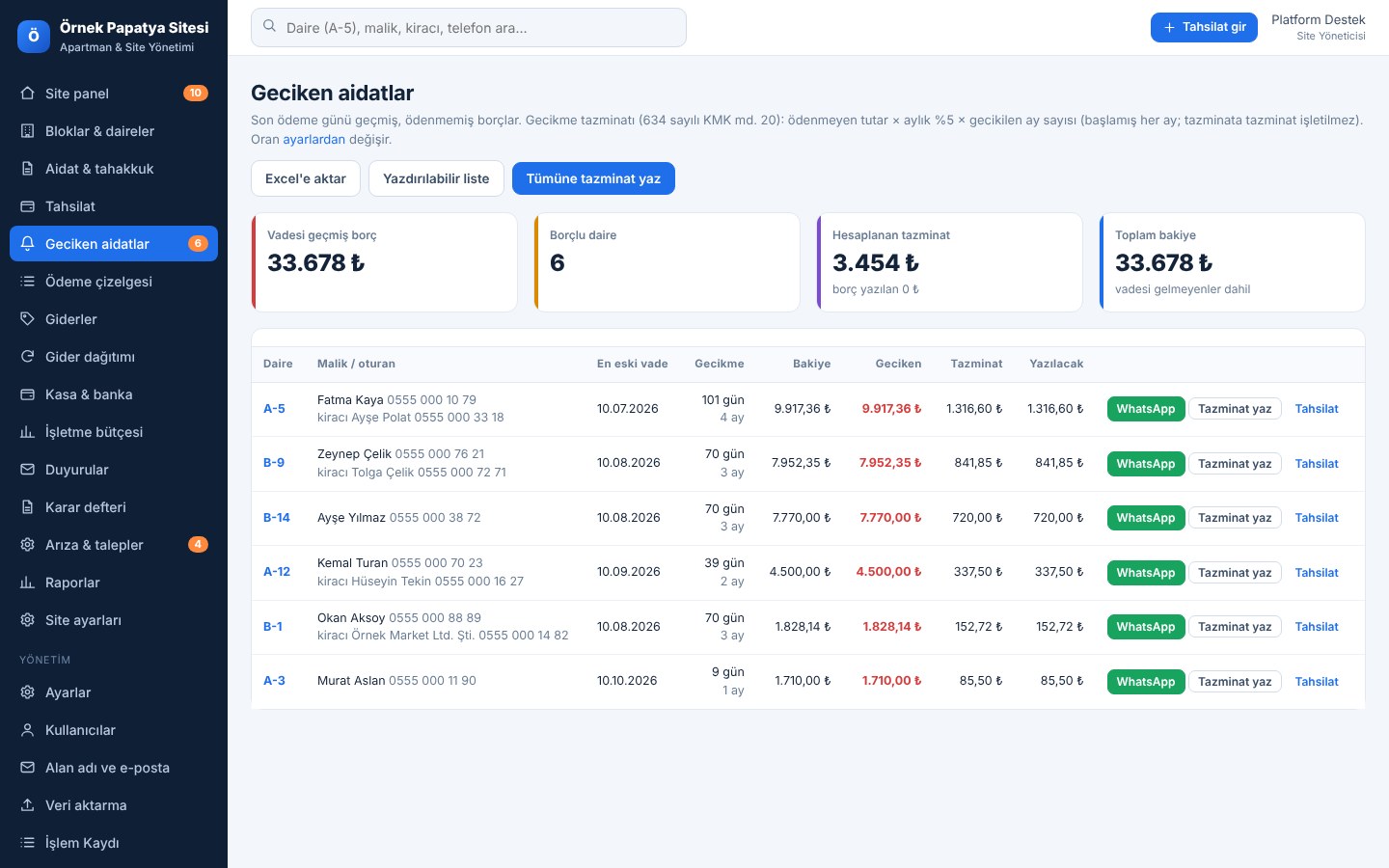Image resolution: width=1389 pixels, height=868 pixels.
Task: Open the Ayarlar menu item
Action: coord(114,692)
